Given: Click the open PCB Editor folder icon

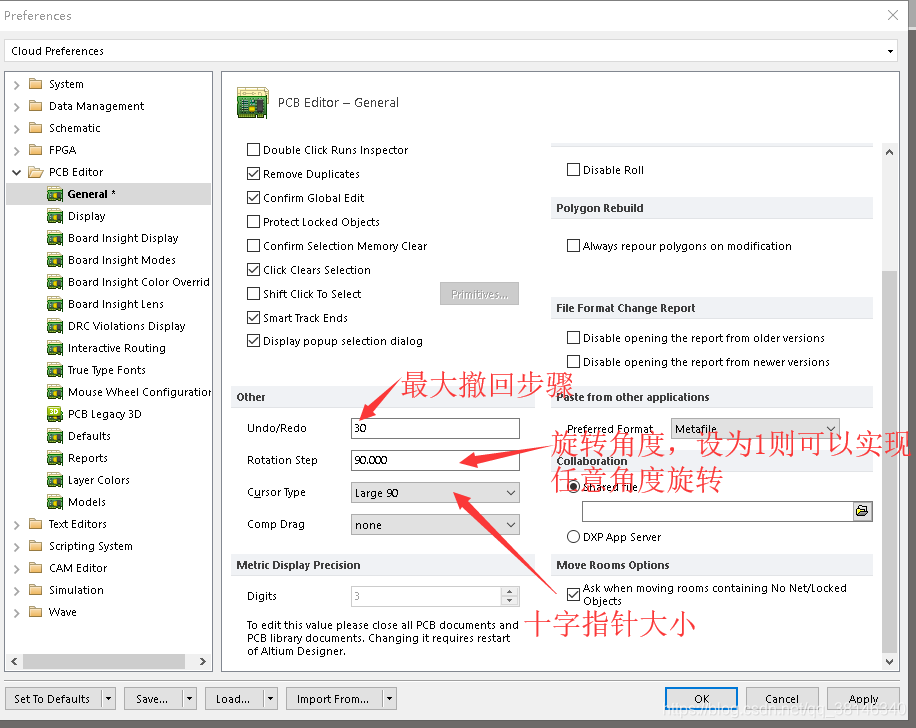Looking at the screenshot, I should coord(36,172).
